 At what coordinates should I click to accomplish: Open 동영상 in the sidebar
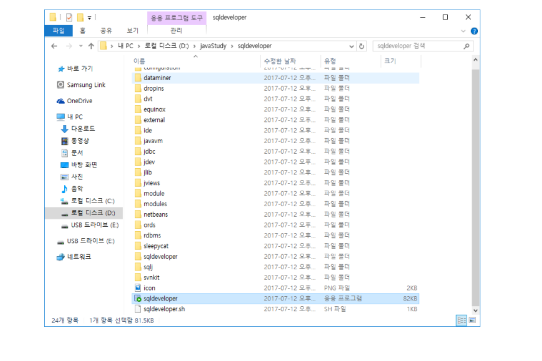[75, 141]
